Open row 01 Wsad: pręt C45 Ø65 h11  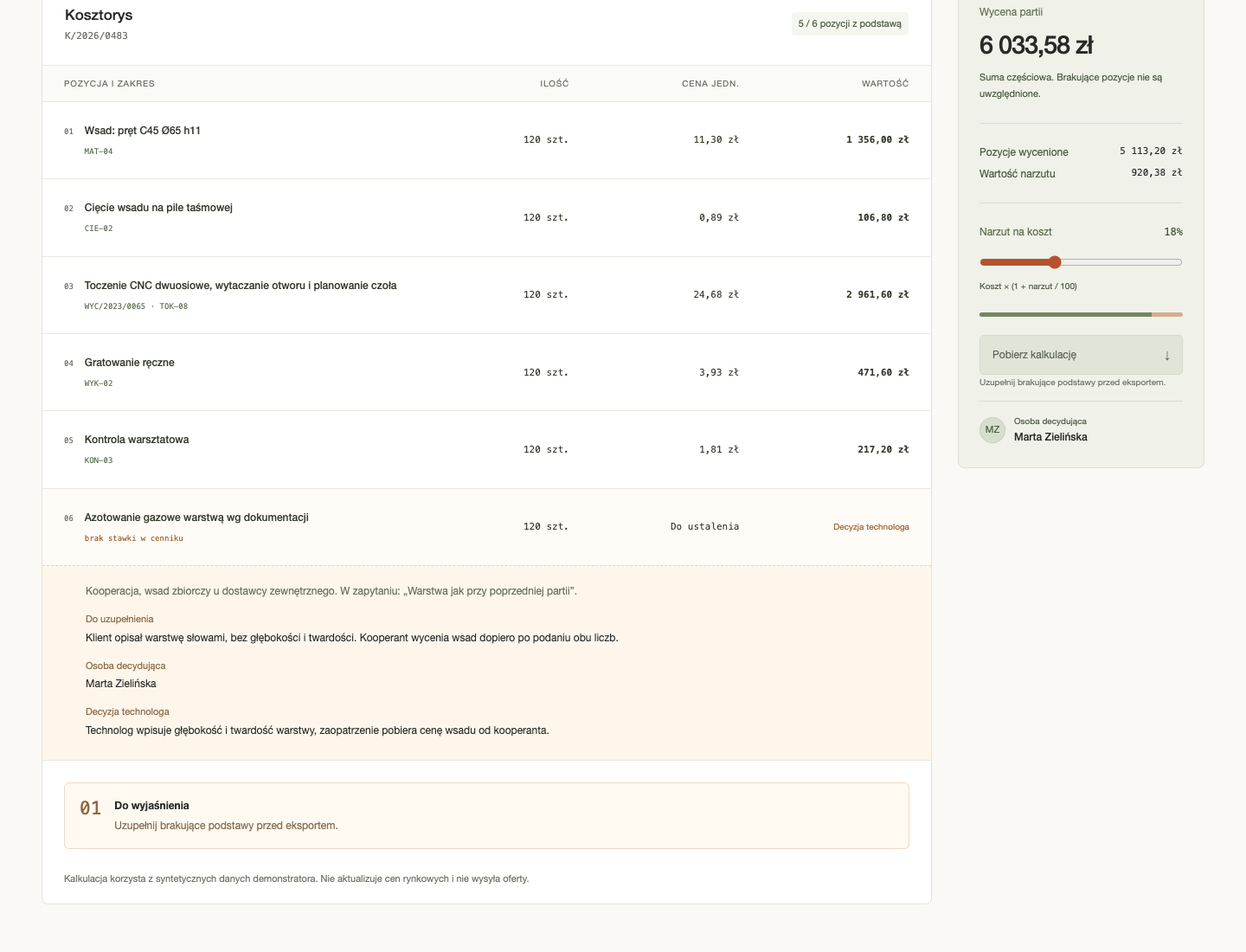pyautogui.click(x=486, y=140)
